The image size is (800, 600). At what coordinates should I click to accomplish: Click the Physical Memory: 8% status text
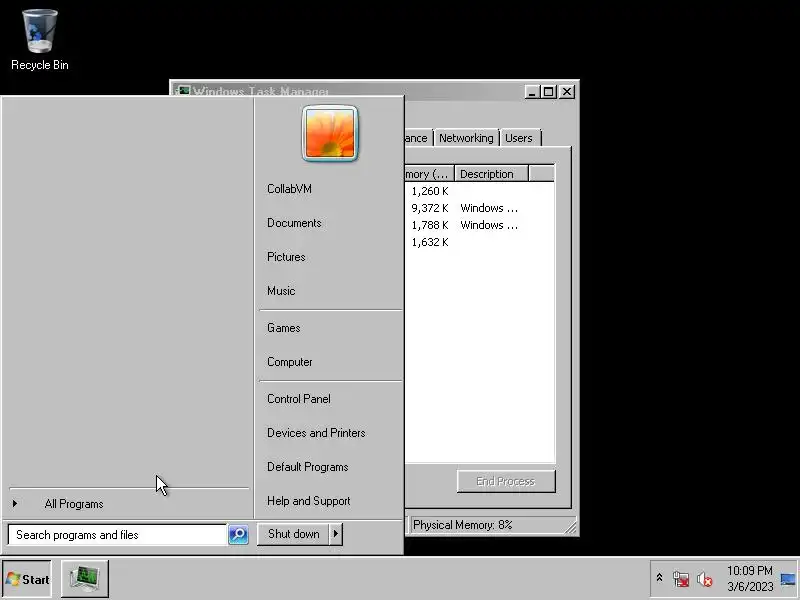click(462, 525)
